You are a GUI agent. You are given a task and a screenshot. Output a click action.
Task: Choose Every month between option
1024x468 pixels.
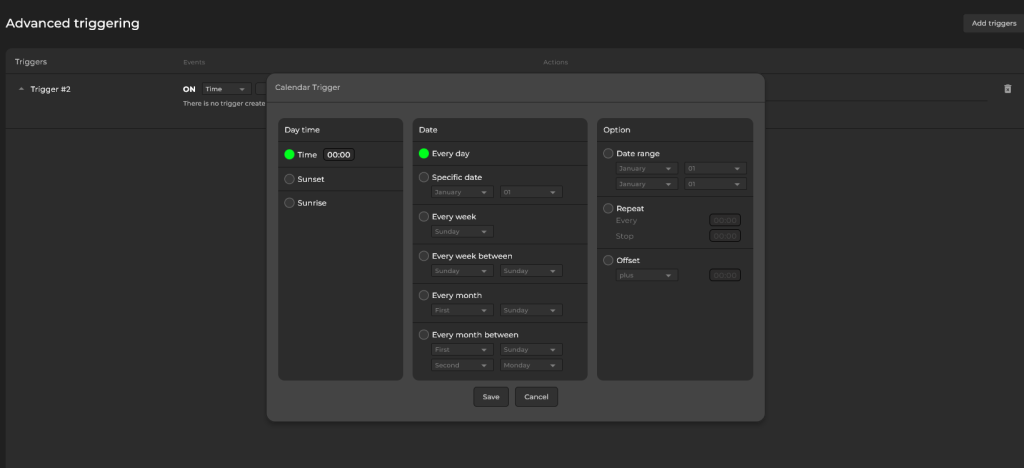[x=424, y=334]
